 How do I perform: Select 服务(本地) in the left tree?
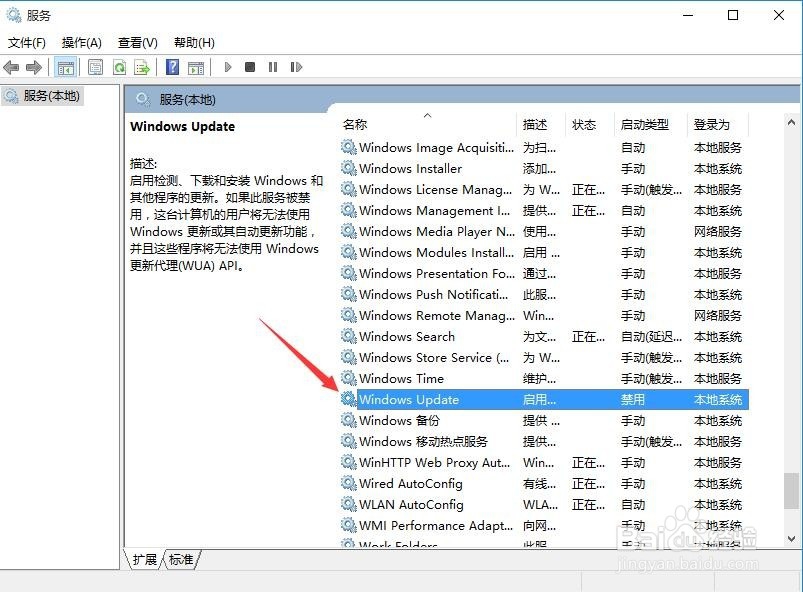(x=43, y=96)
